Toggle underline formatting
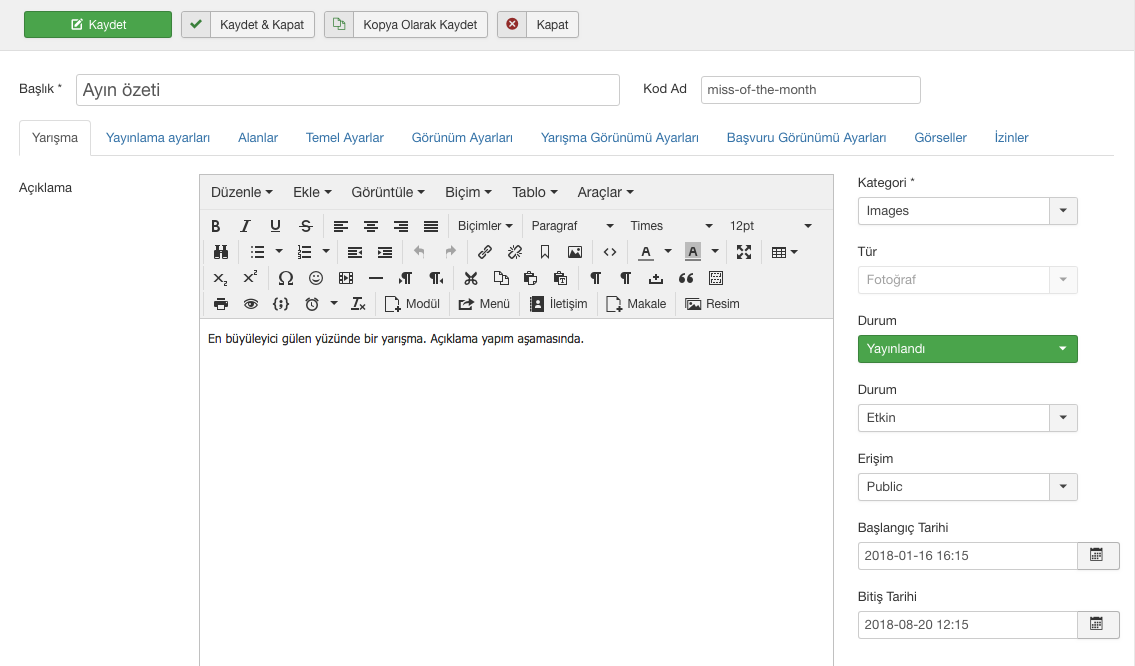Viewport: 1135px width, 666px height. [x=275, y=226]
